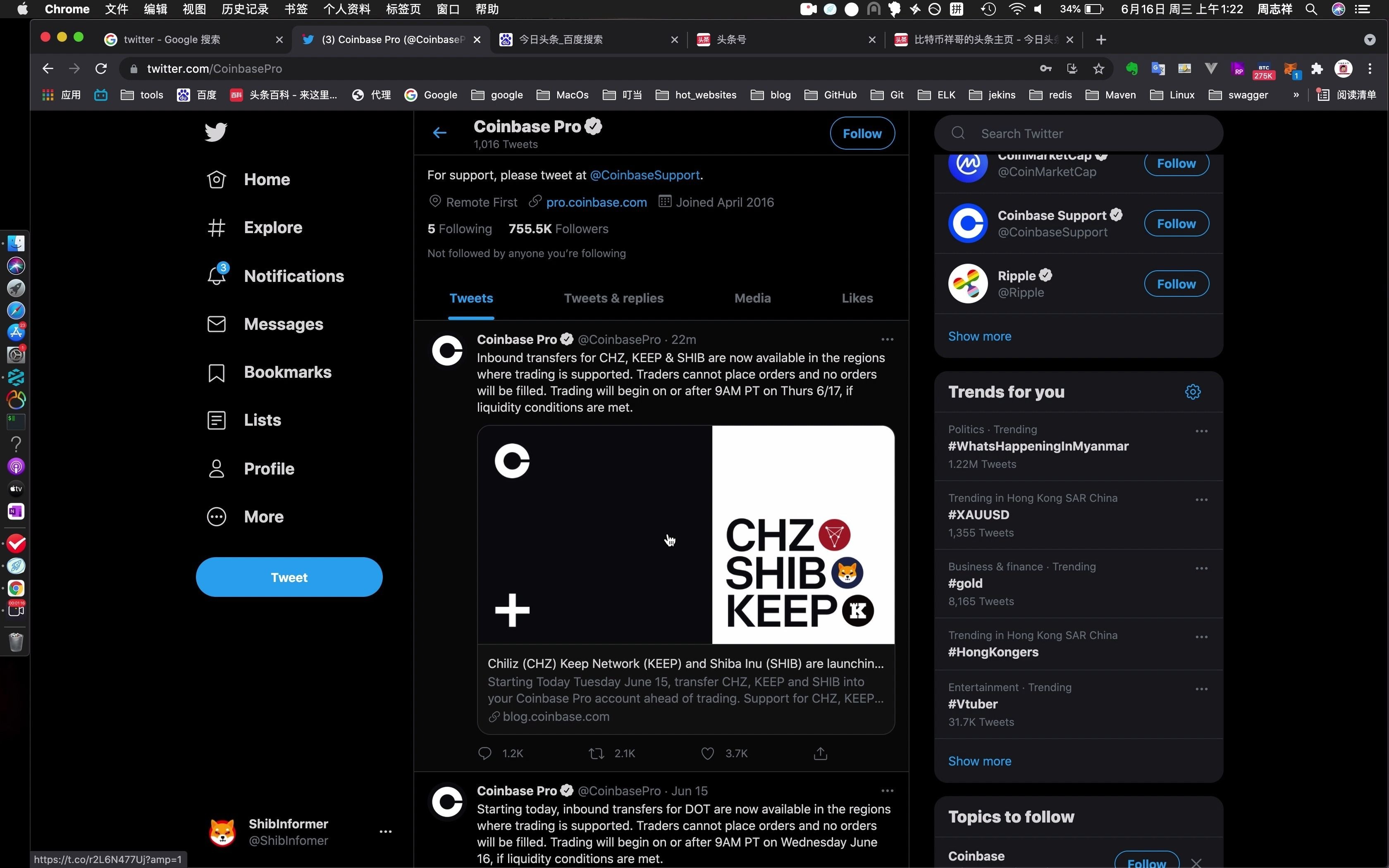Open 历史记录 menu in menu bar
The height and width of the screenshot is (868, 1389).
point(244,9)
